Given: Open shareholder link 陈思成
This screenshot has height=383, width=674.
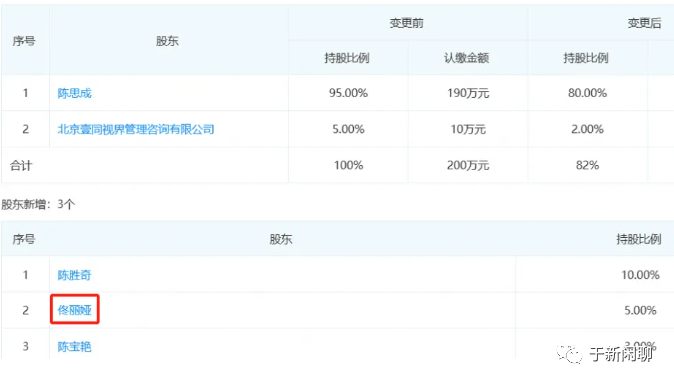Looking at the screenshot, I should tap(74, 93).
